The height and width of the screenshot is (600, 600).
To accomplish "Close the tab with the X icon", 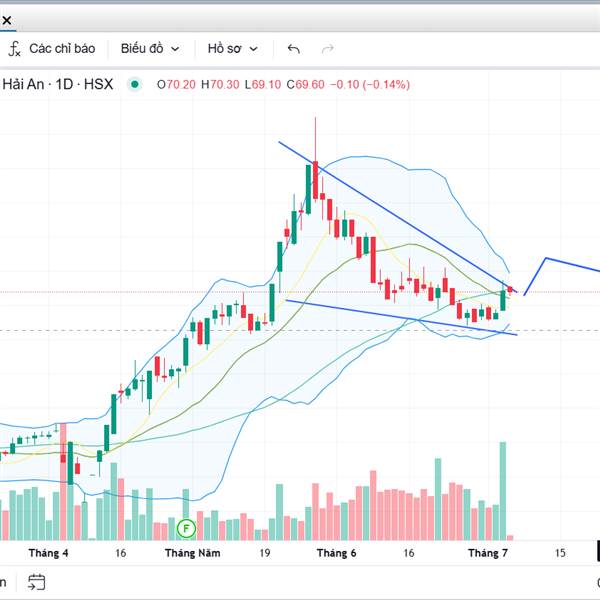I will 7,20.
